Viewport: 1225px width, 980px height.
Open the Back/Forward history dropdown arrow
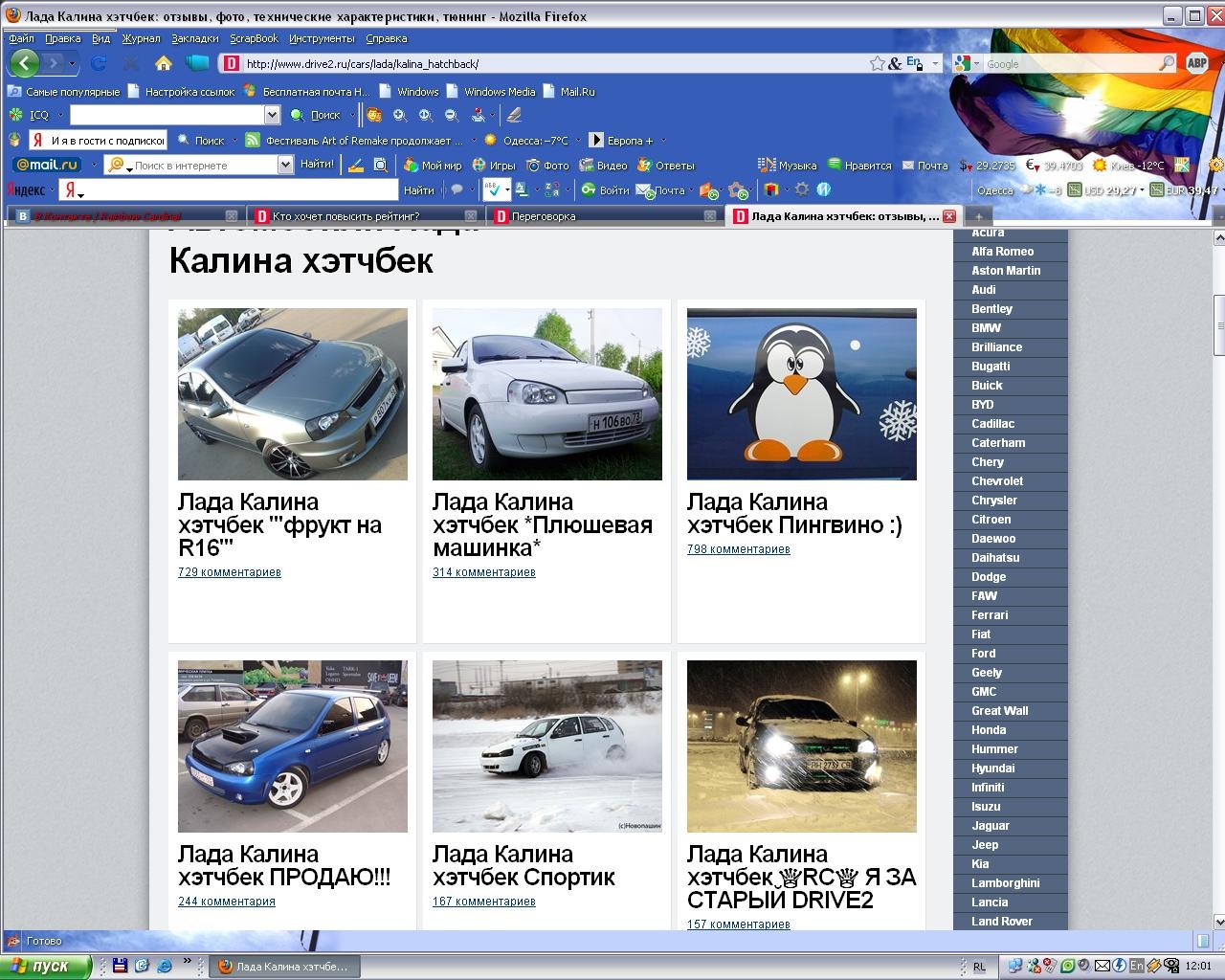point(73,64)
